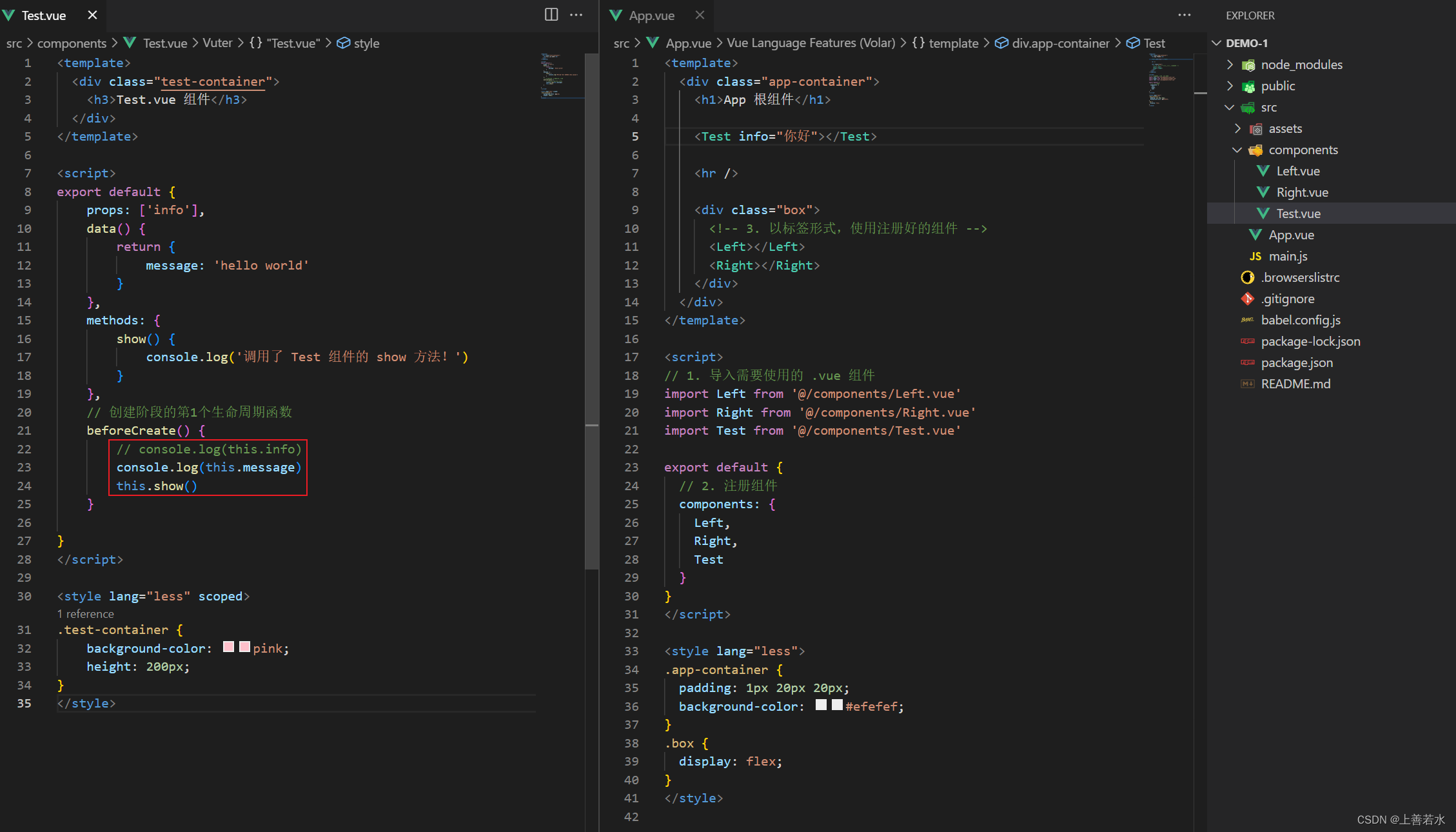The height and width of the screenshot is (832, 1456).
Task: Open main.js from the explorer
Action: click(1288, 256)
